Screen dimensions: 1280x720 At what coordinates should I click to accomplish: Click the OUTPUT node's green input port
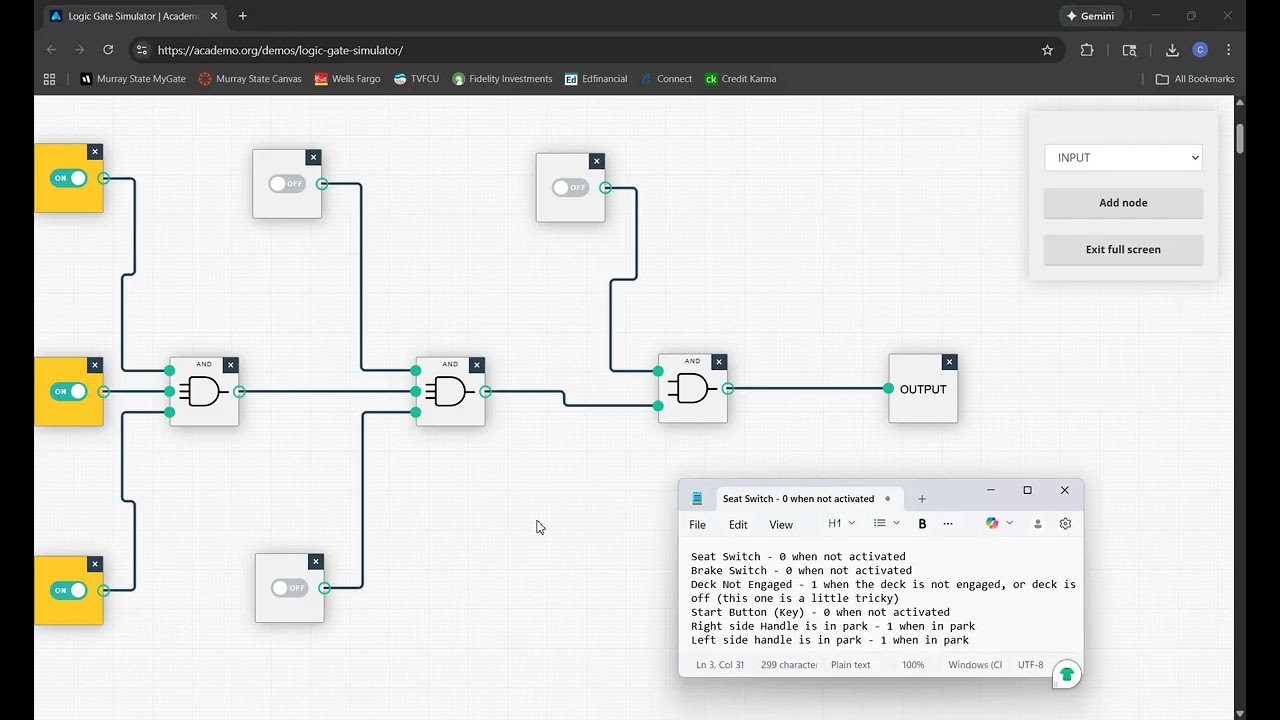(x=888, y=388)
